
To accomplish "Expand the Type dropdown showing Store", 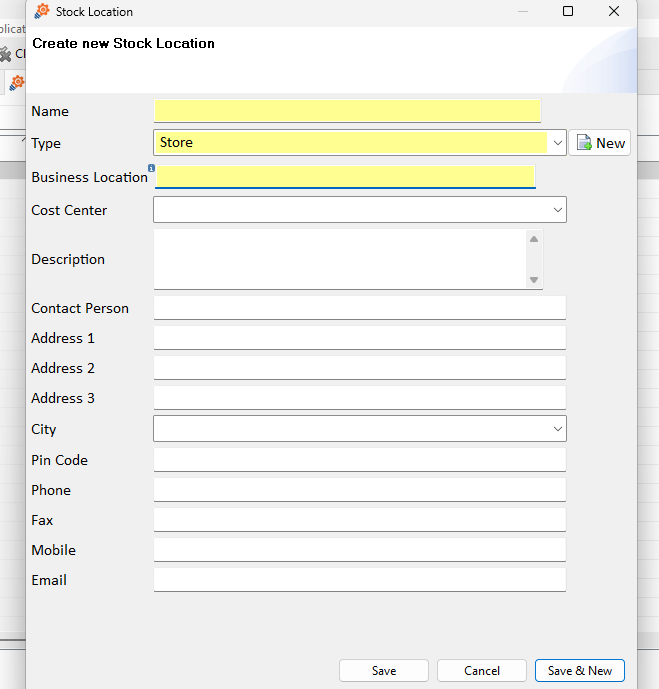I will (557, 143).
